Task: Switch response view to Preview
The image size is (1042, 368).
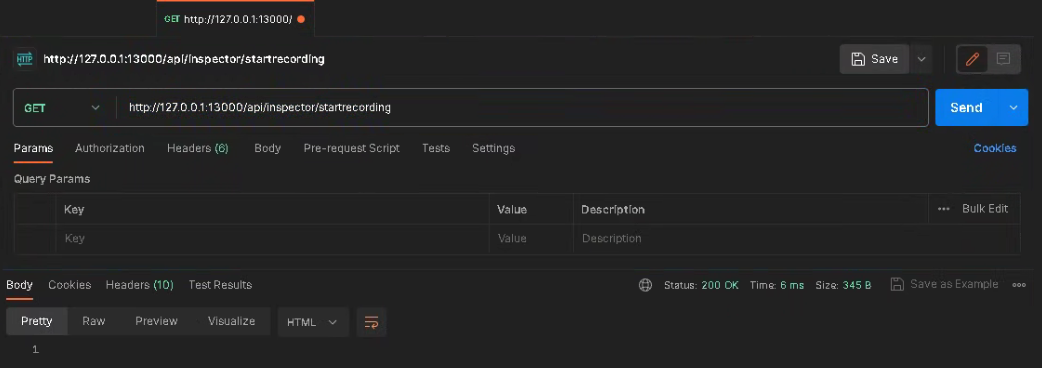Action: coord(156,322)
